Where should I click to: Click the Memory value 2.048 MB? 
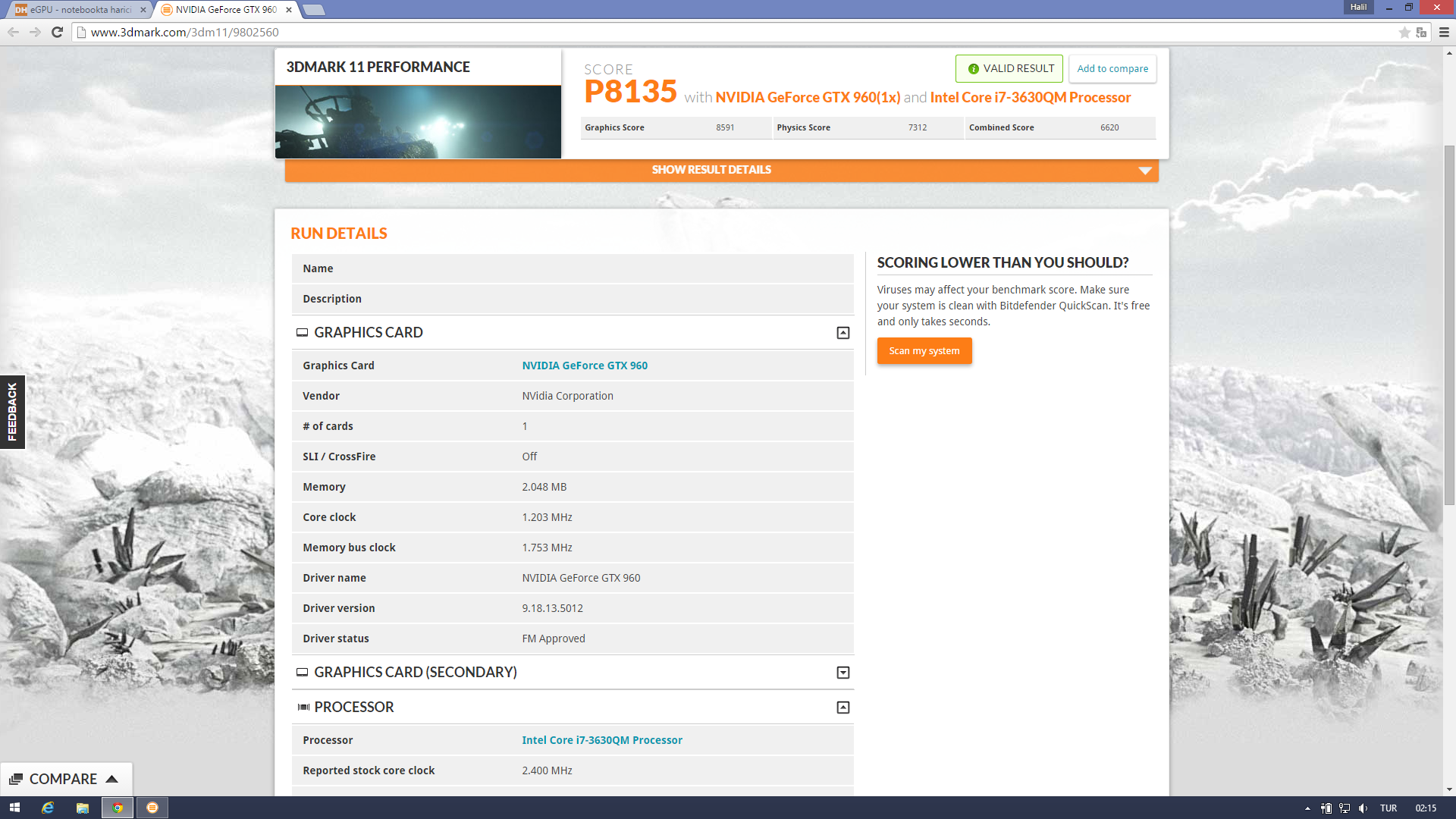544,487
